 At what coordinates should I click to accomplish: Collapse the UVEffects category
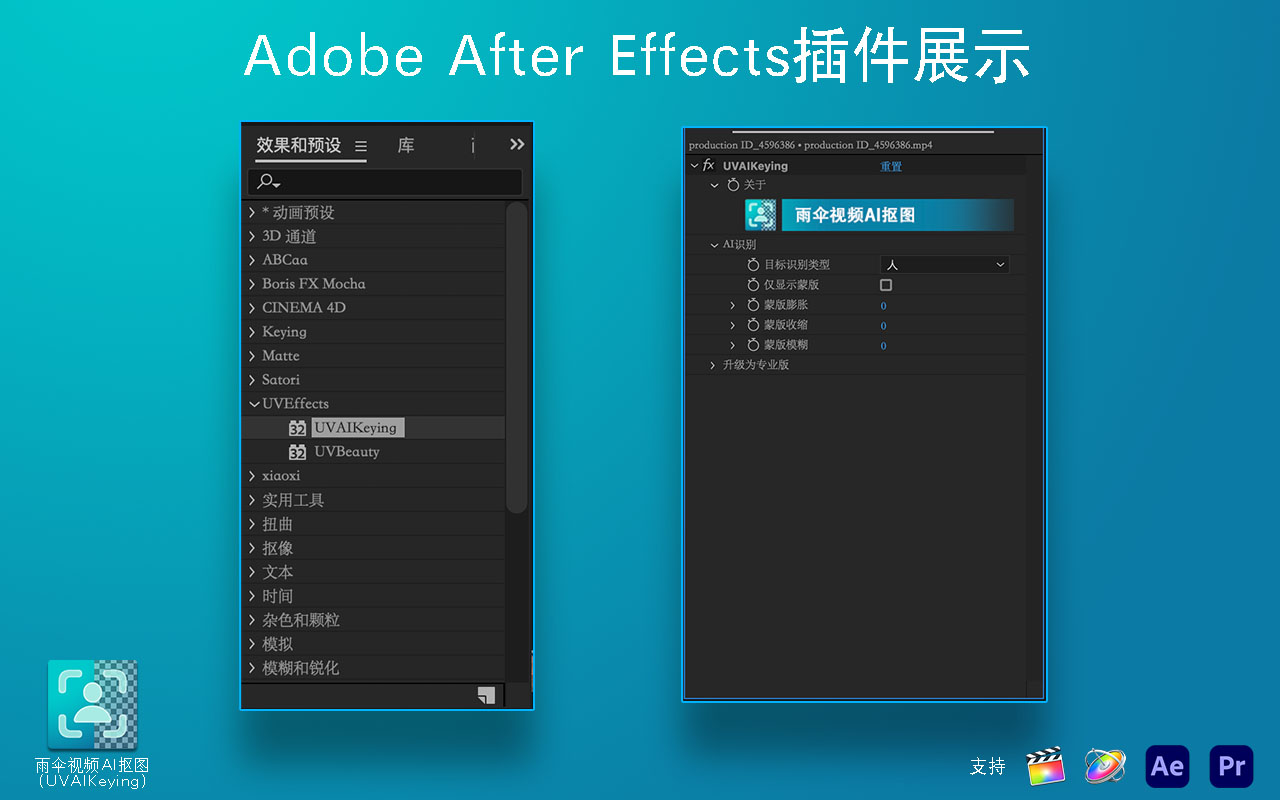click(x=253, y=404)
